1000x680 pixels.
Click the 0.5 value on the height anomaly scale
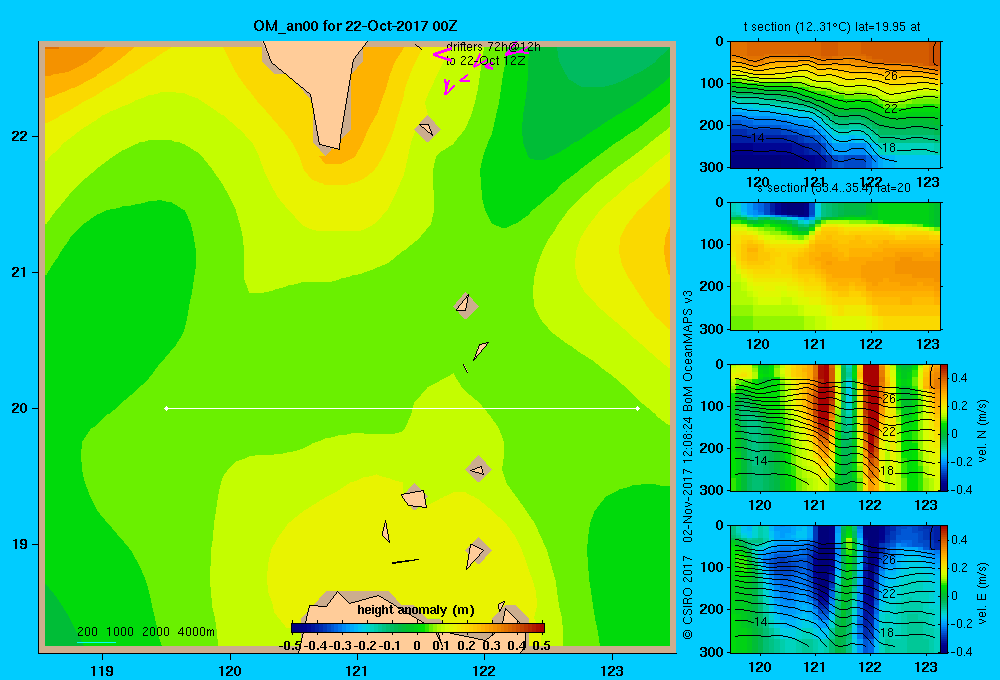point(541,646)
